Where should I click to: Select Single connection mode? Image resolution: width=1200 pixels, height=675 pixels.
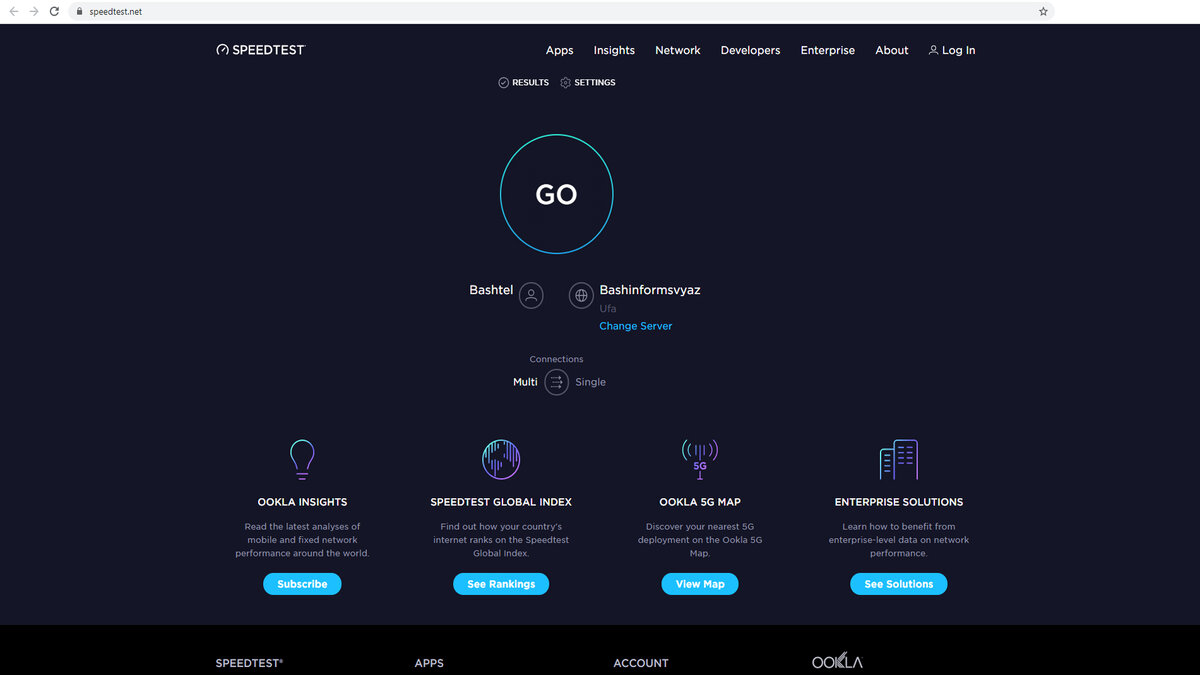click(x=590, y=382)
